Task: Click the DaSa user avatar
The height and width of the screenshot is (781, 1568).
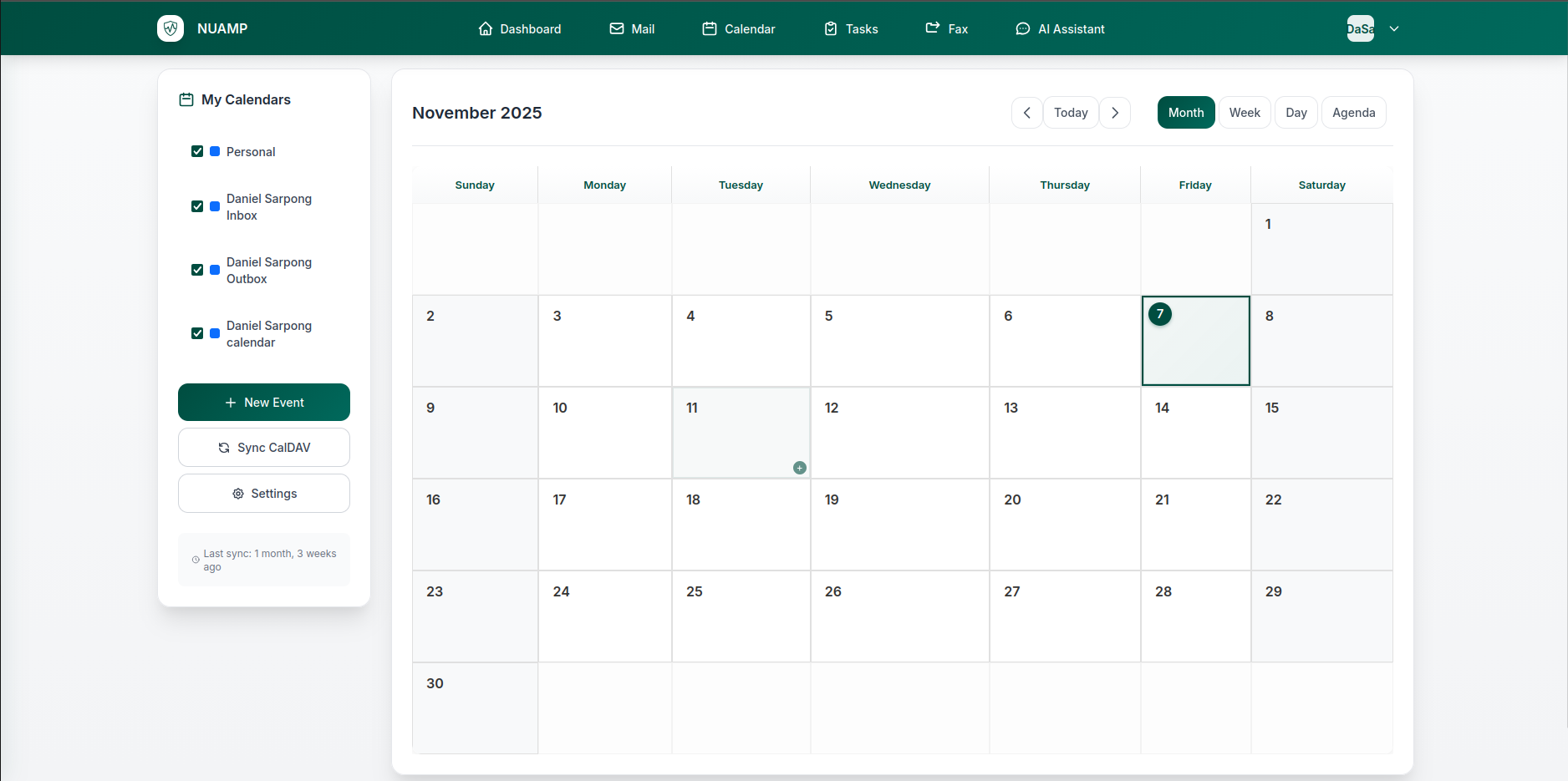Action: pyautogui.click(x=1361, y=28)
